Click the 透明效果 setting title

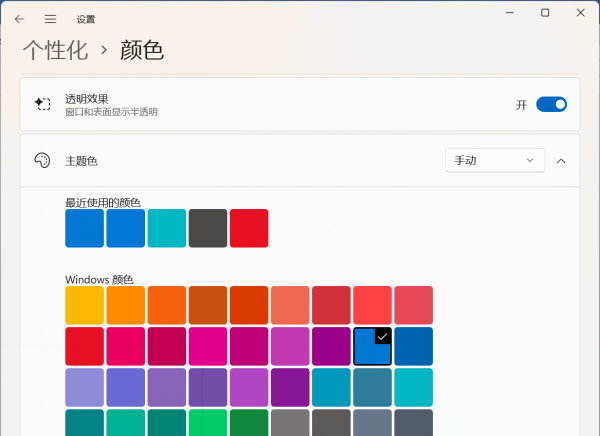pos(87,99)
